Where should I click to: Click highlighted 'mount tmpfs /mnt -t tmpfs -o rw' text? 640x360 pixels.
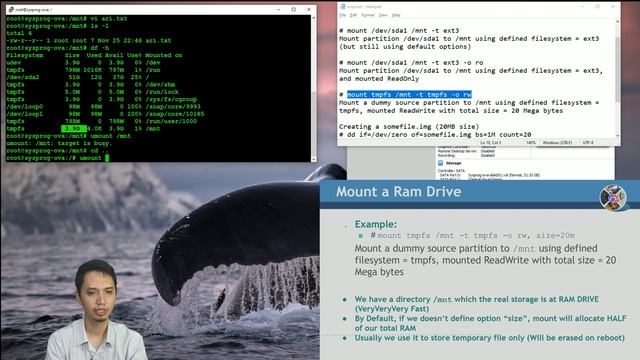click(x=409, y=94)
